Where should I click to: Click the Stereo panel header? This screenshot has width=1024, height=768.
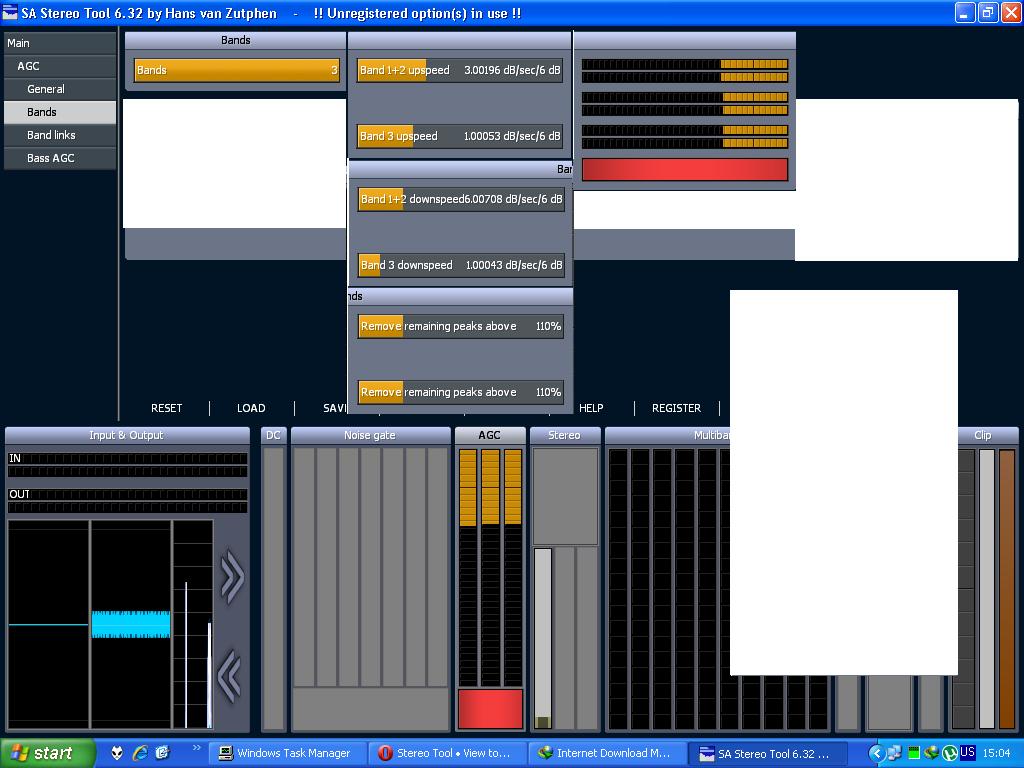564,435
